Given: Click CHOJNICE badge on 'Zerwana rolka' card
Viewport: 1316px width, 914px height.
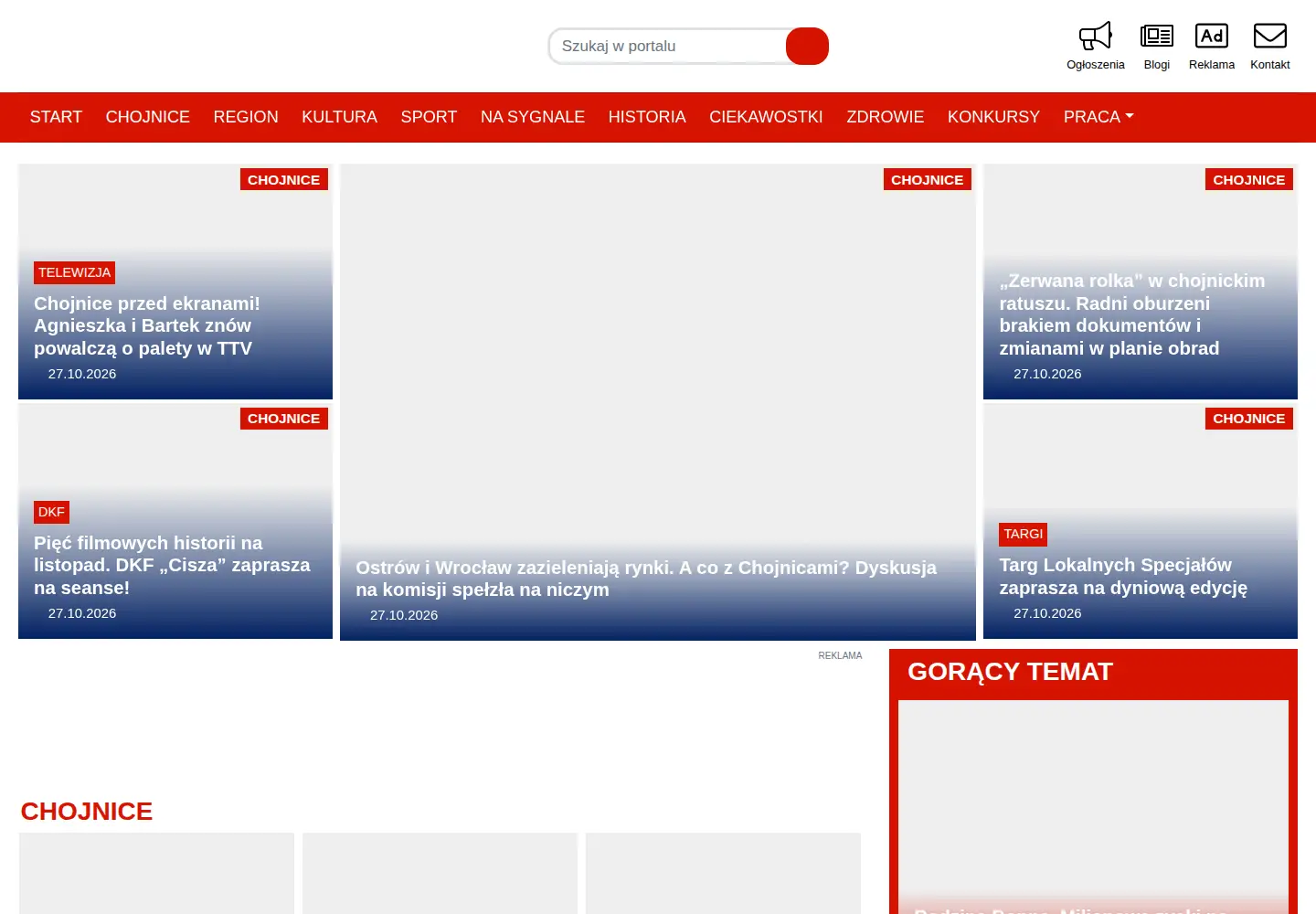Looking at the screenshot, I should (x=1248, y=179).
